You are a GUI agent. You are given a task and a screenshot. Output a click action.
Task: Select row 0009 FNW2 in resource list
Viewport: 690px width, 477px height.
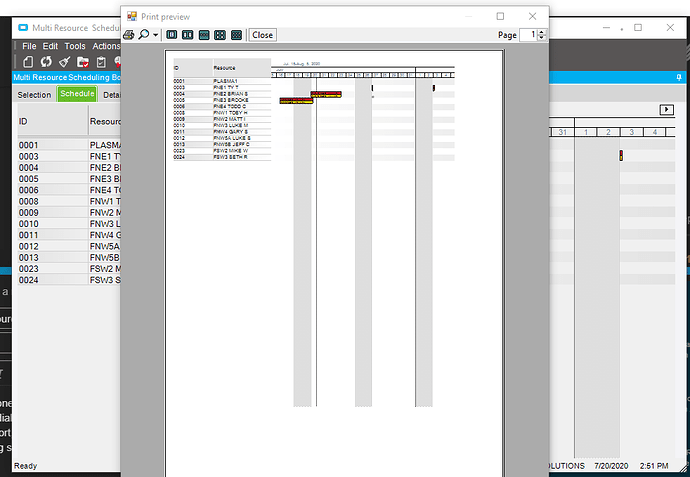(69, 213)
